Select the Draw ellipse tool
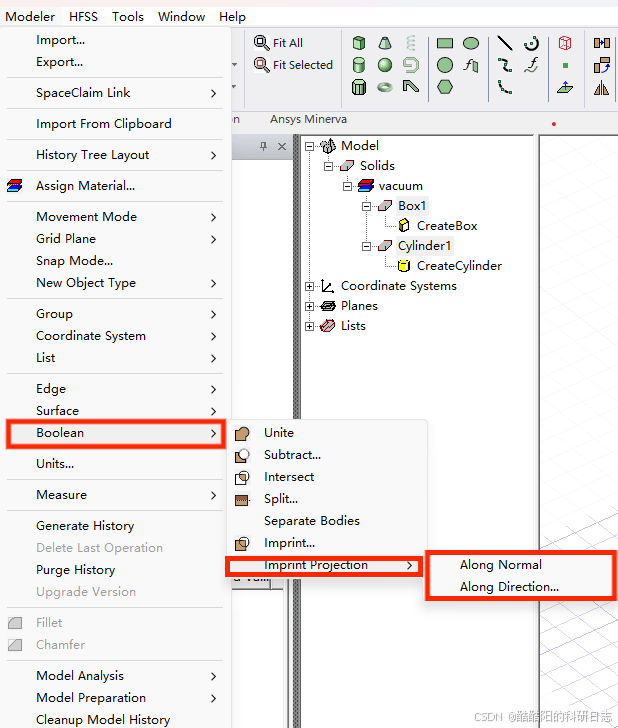Screen dimensions: 618x728 471,44
